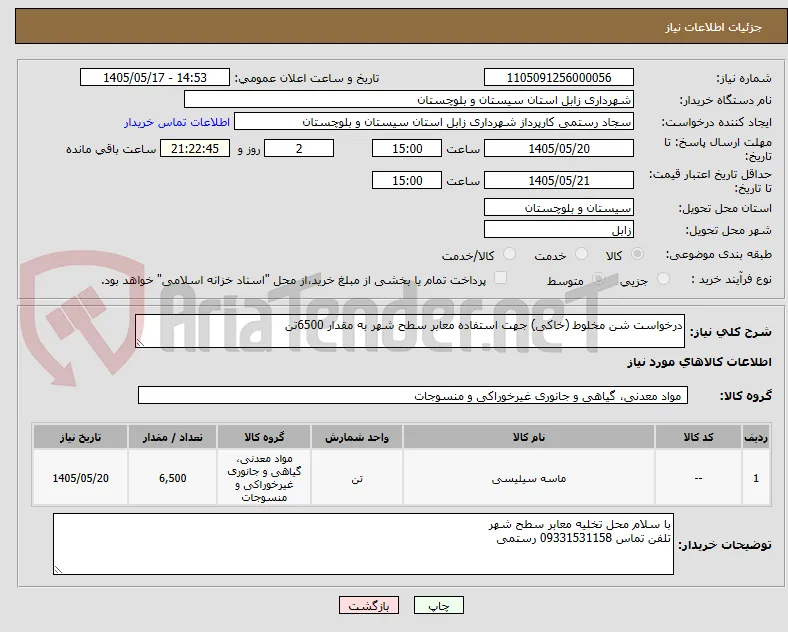Click the چاپ (print) button
Viewport: 788px width, 632px height.
[x=438, y=605]
